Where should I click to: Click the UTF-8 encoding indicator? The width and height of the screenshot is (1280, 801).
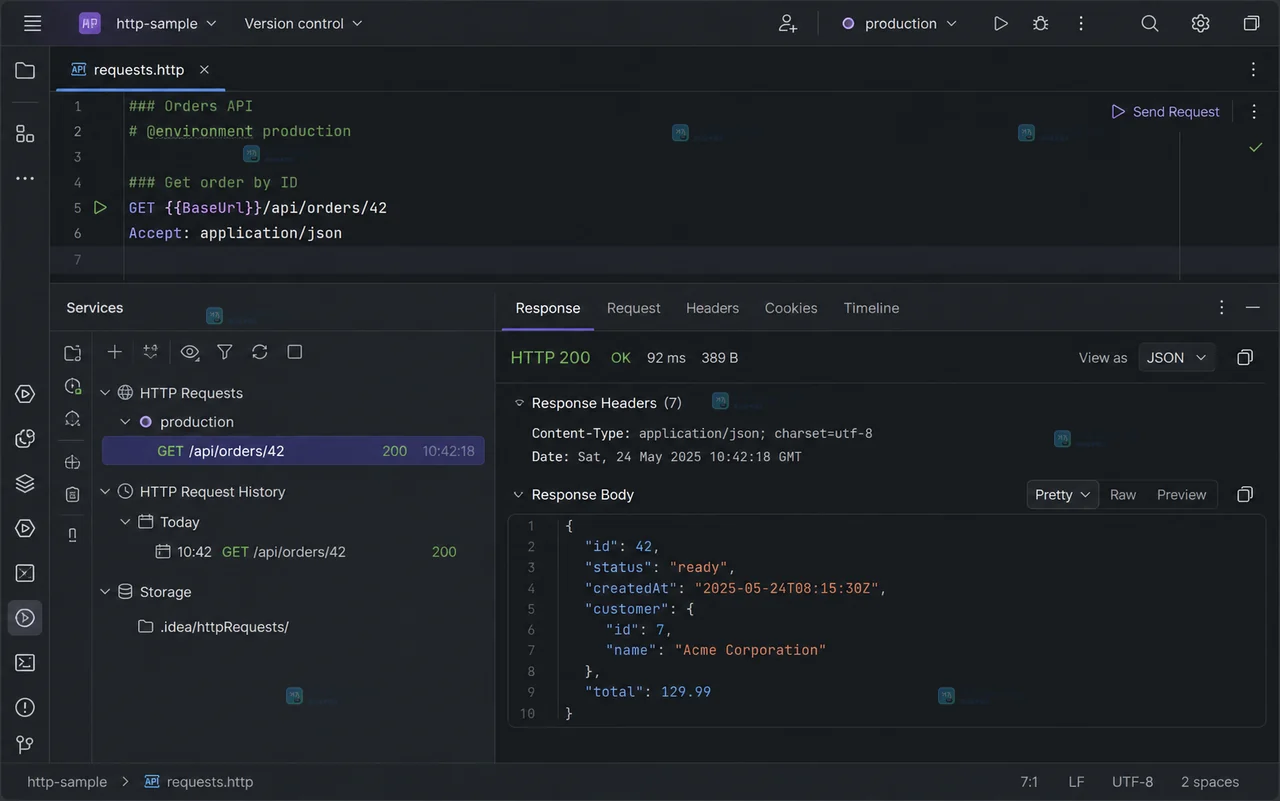click(1132, 782)
